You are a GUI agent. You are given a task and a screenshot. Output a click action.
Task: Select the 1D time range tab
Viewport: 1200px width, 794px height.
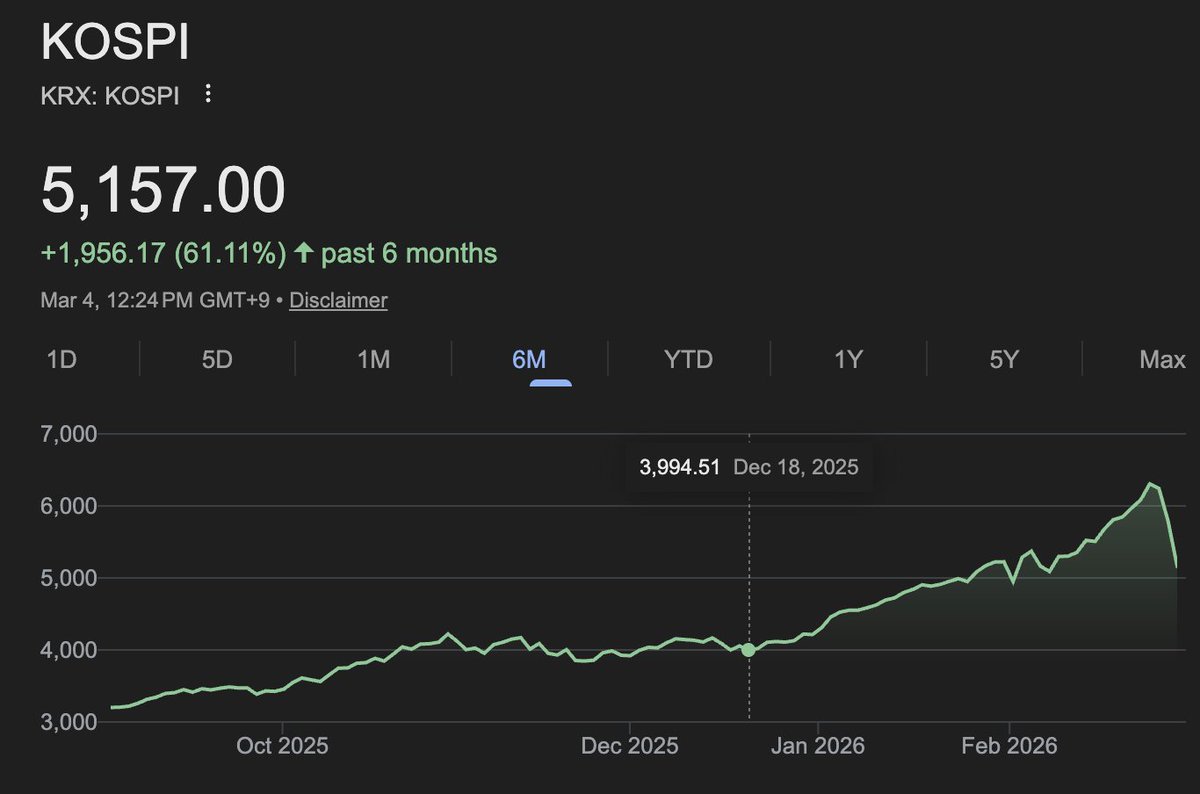(62, 359)
